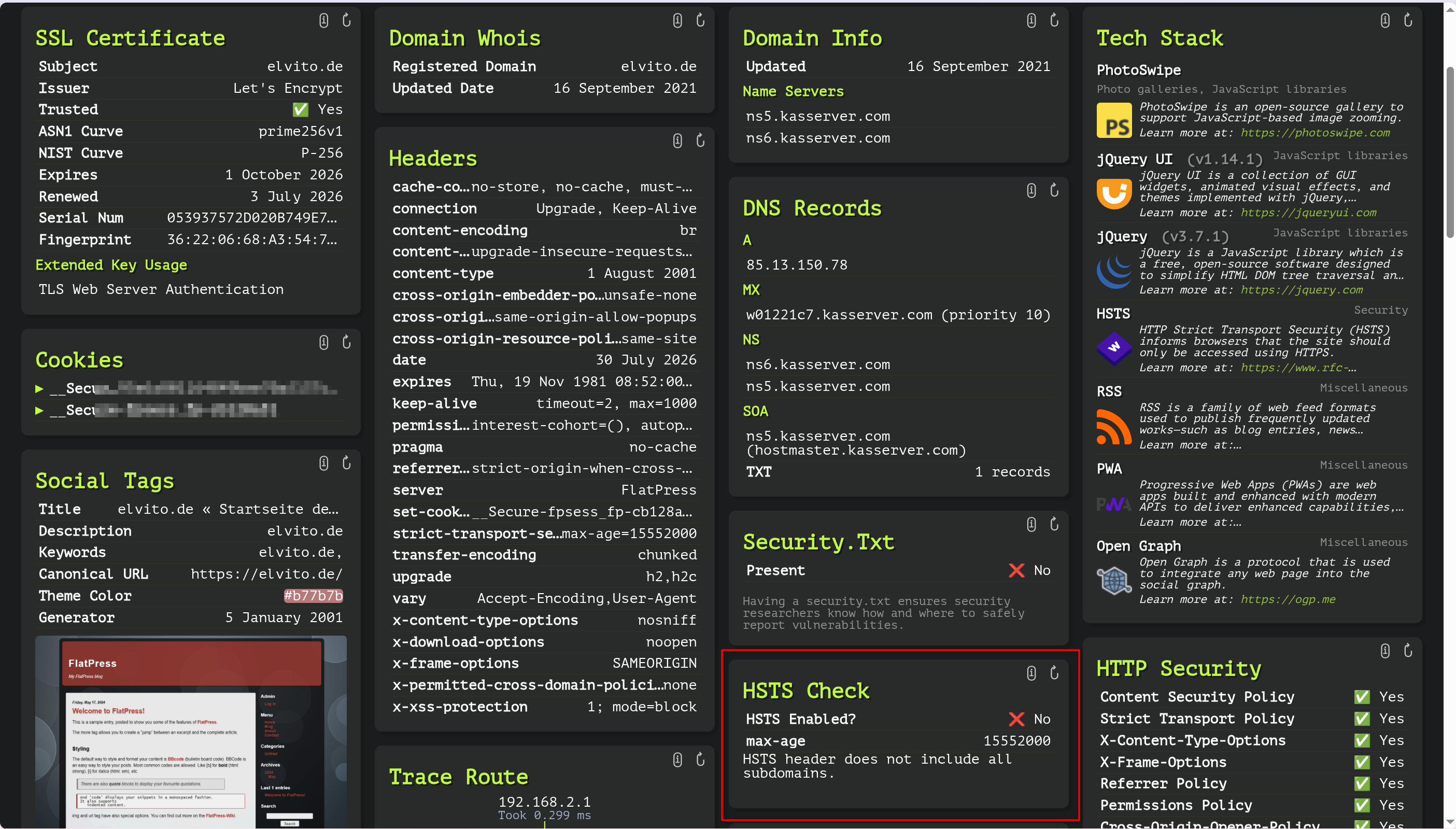Click the blue jQuery logo
The height and width of the screenshot is (829, 1456).
[1114, 272]
